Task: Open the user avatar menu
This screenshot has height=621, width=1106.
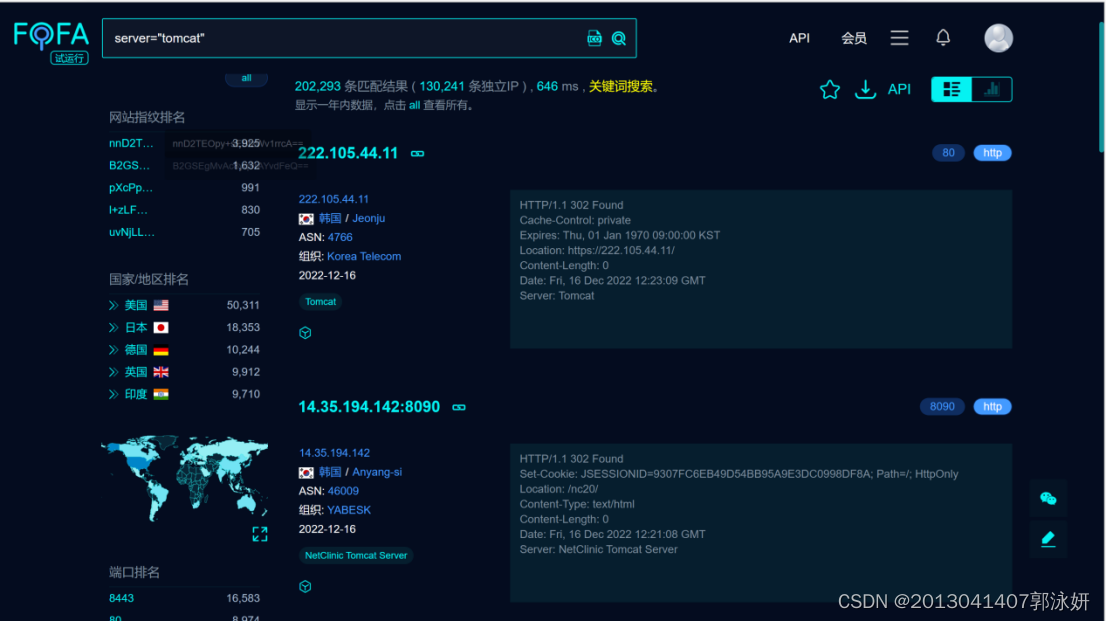Action: [x=998, y=37]
